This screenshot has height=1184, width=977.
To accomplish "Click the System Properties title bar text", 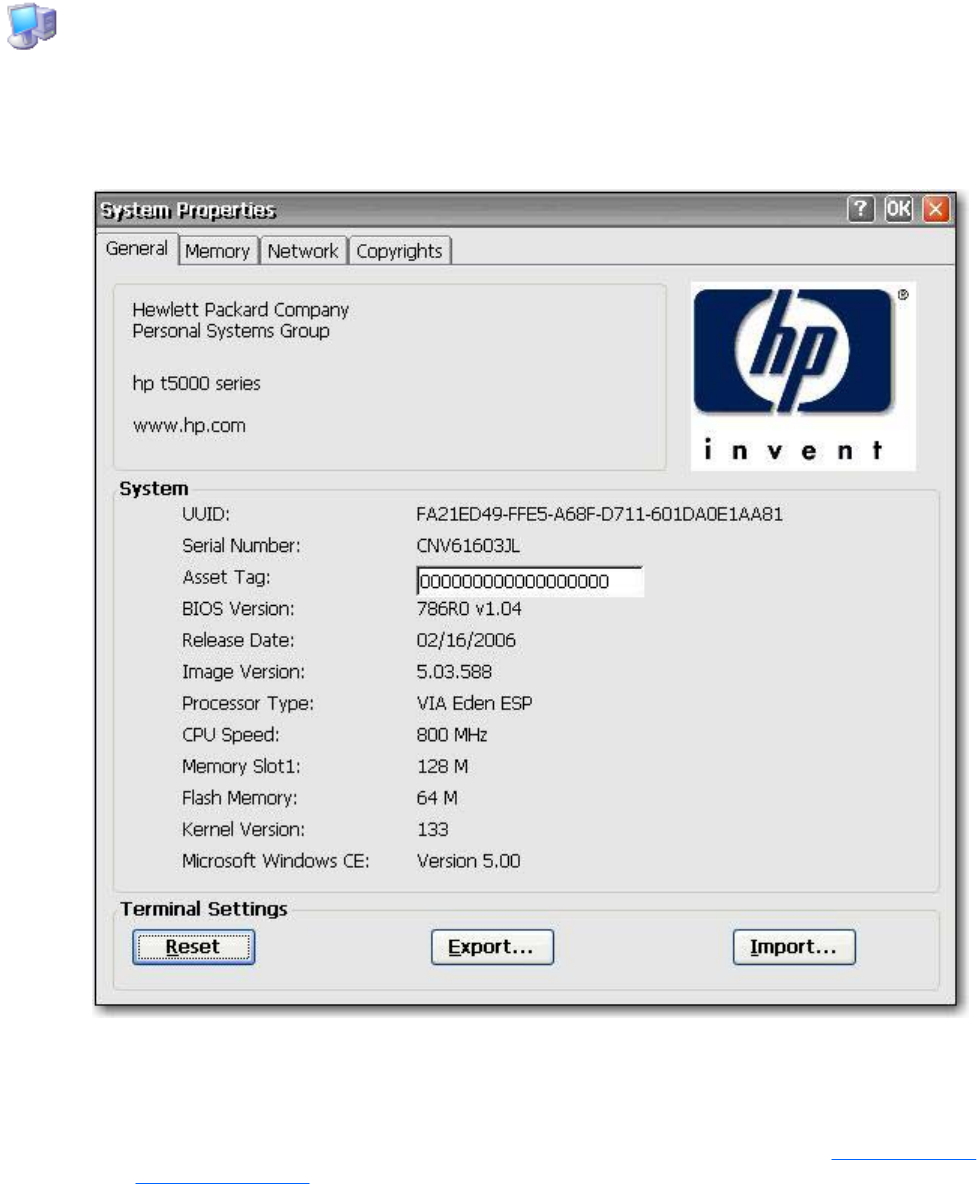I will click(x=188, y=210).
